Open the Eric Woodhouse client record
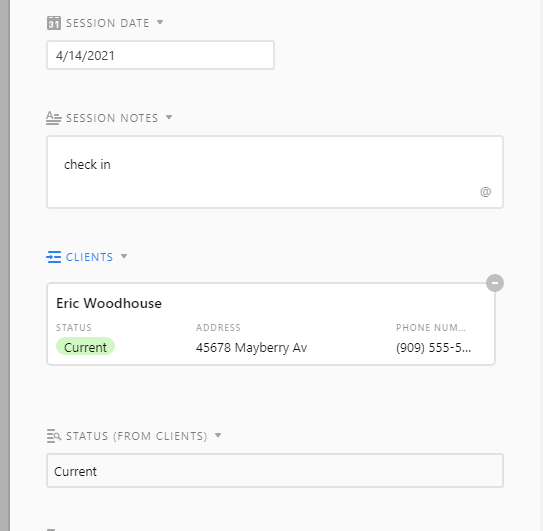Screen dimensions: 543x531 click(x=109, y=303)
